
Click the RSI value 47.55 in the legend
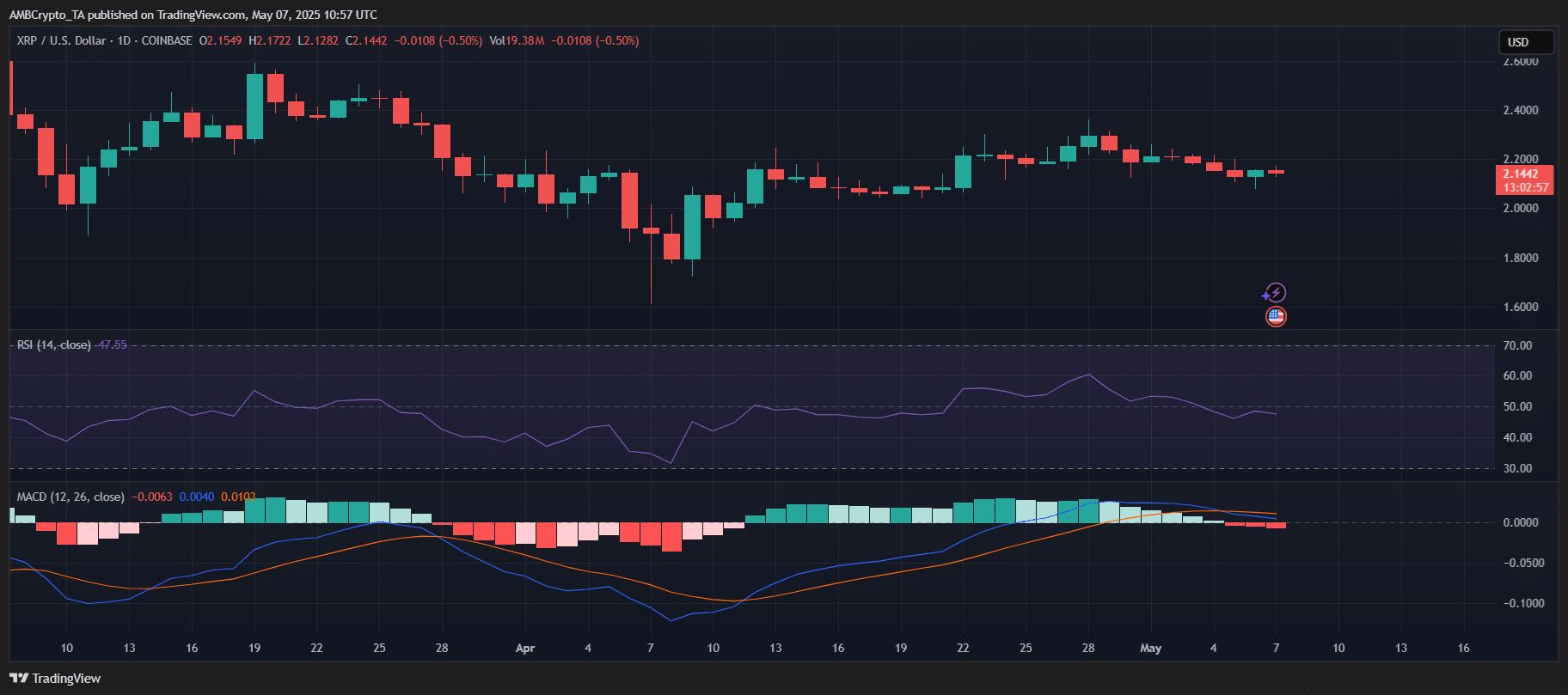tap(112, 344)
